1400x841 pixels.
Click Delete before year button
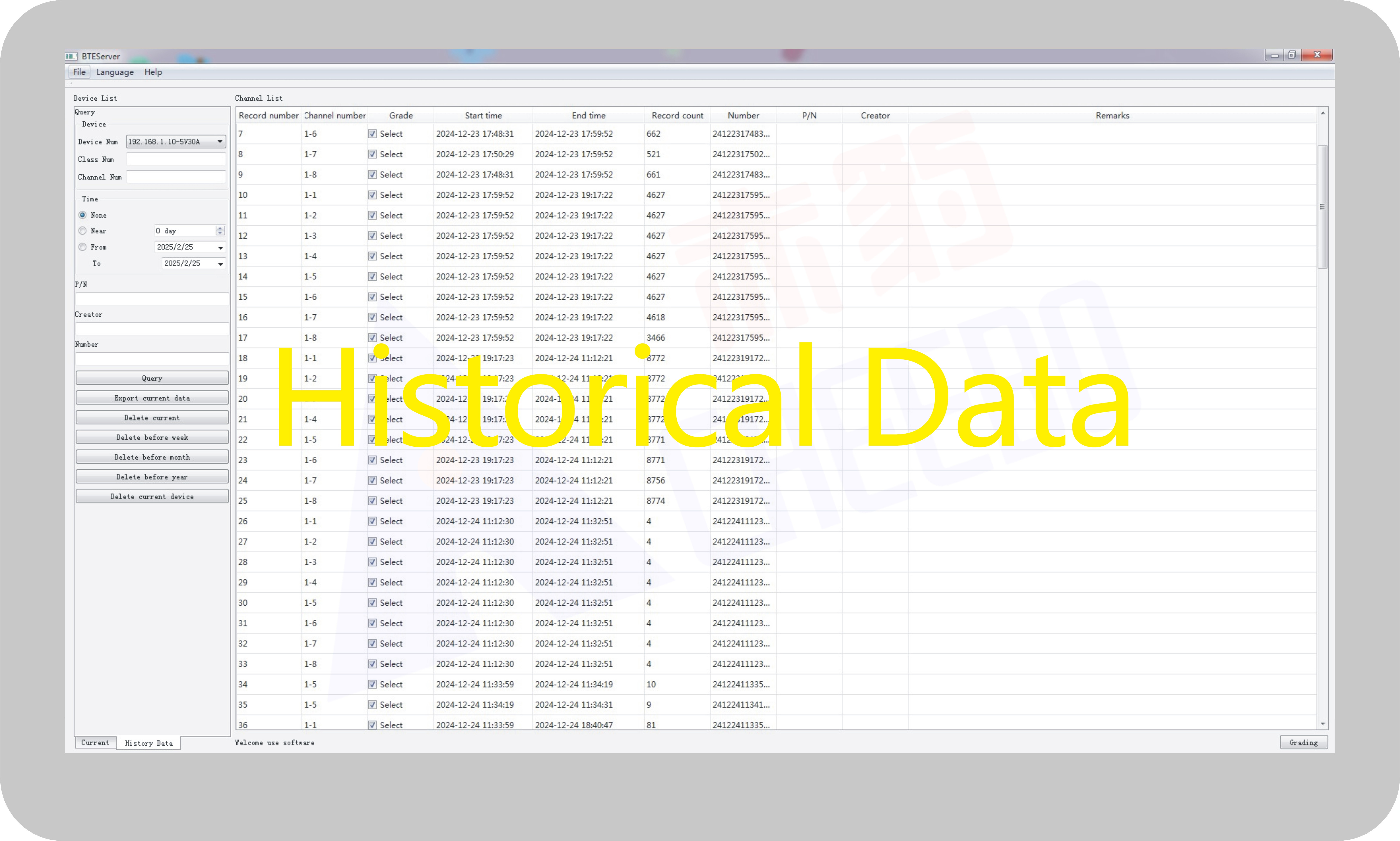point(152,477)
